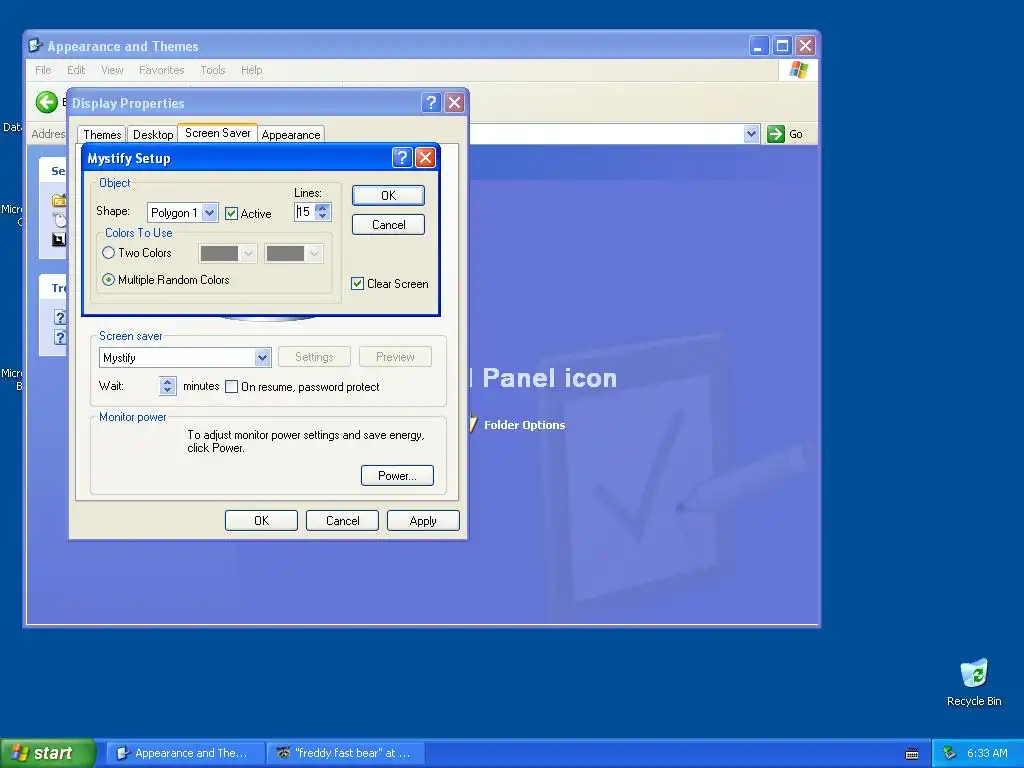Click OK in Mystify Setup
This screenshot has width=1024, height=768.
tap(389, 195)
